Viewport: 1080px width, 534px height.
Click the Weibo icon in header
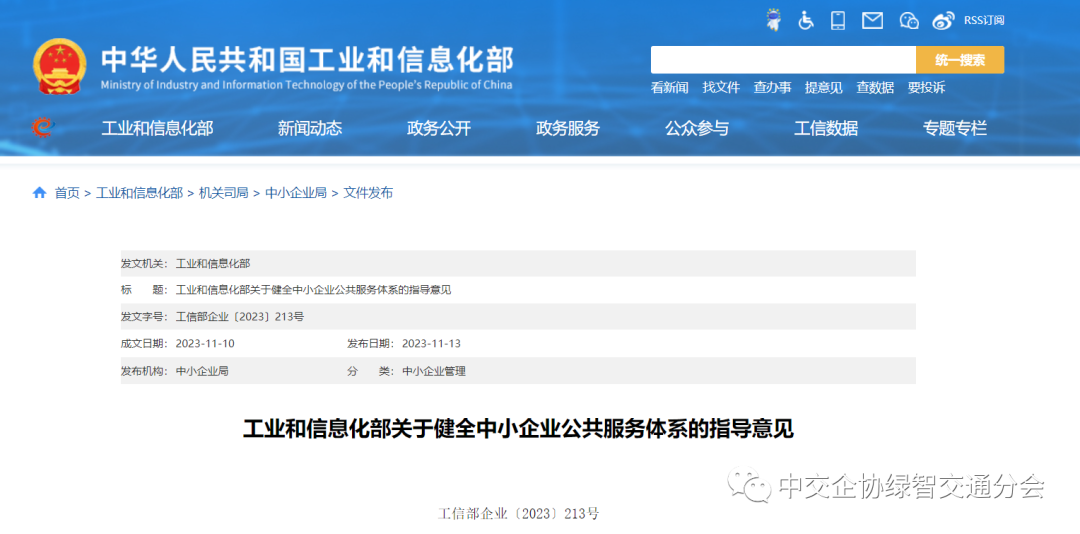point(943,20)
